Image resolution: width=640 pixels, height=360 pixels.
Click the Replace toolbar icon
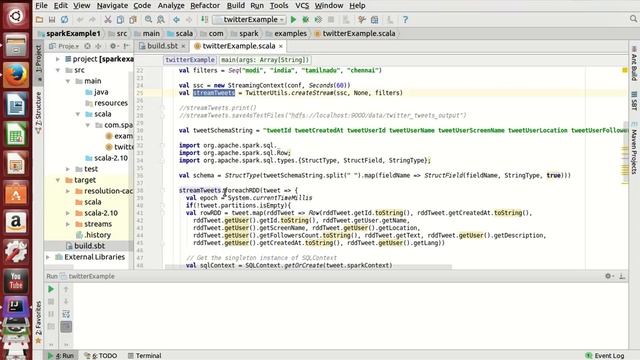pyautogui.click(x=161, y=20)
